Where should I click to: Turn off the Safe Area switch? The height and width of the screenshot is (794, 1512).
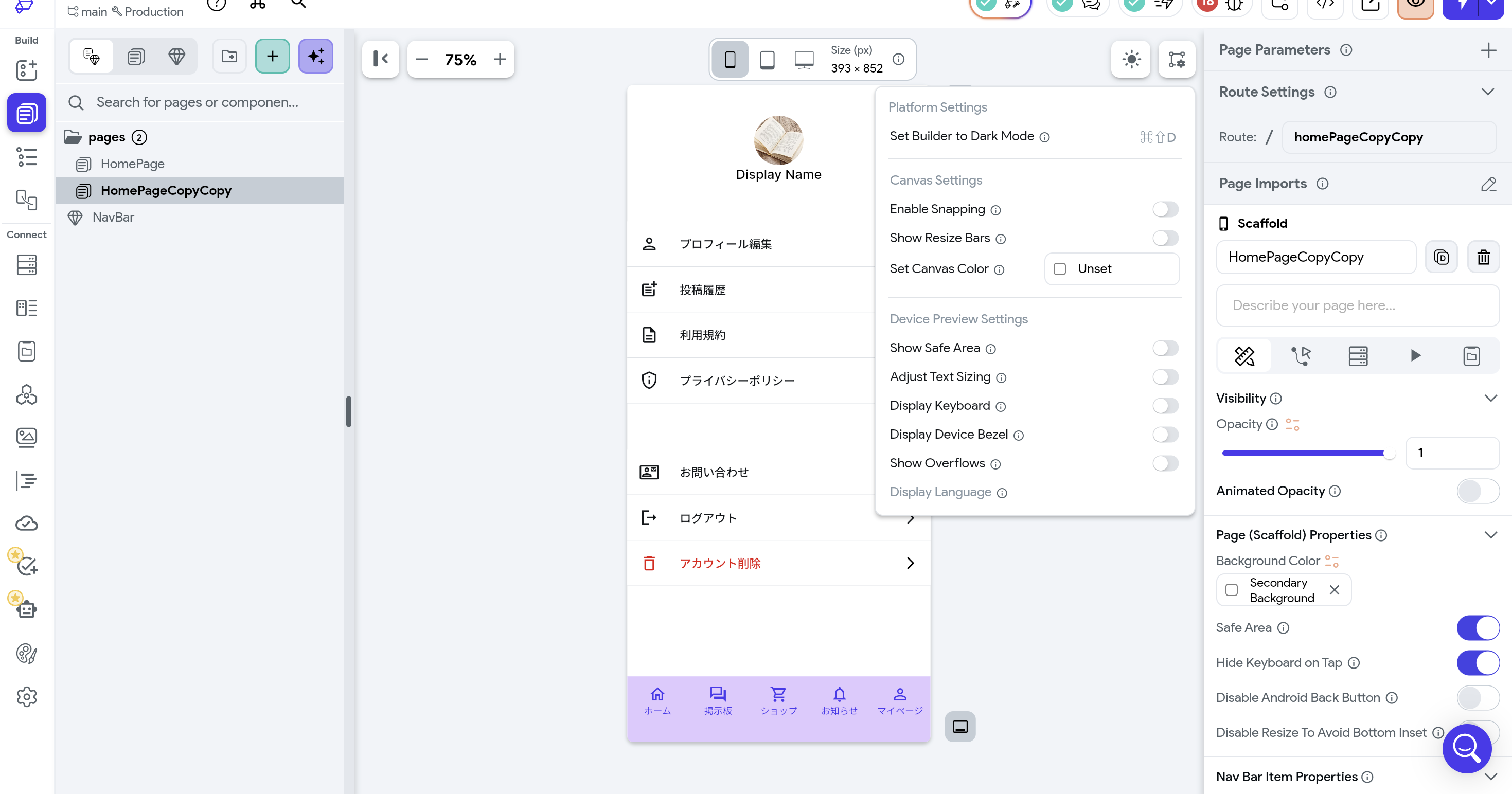pos(1478,628)
